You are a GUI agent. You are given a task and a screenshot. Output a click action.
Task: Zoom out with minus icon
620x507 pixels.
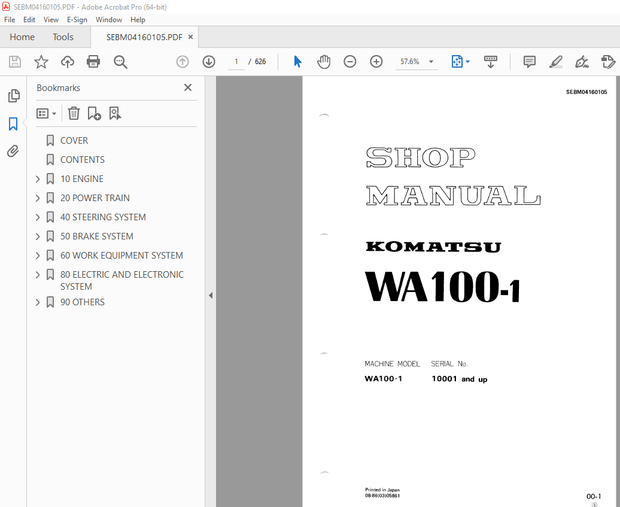[x=350, y=62]
